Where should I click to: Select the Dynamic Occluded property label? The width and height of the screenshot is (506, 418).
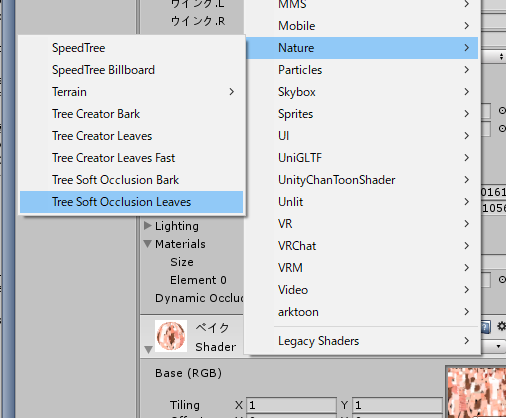199,298
